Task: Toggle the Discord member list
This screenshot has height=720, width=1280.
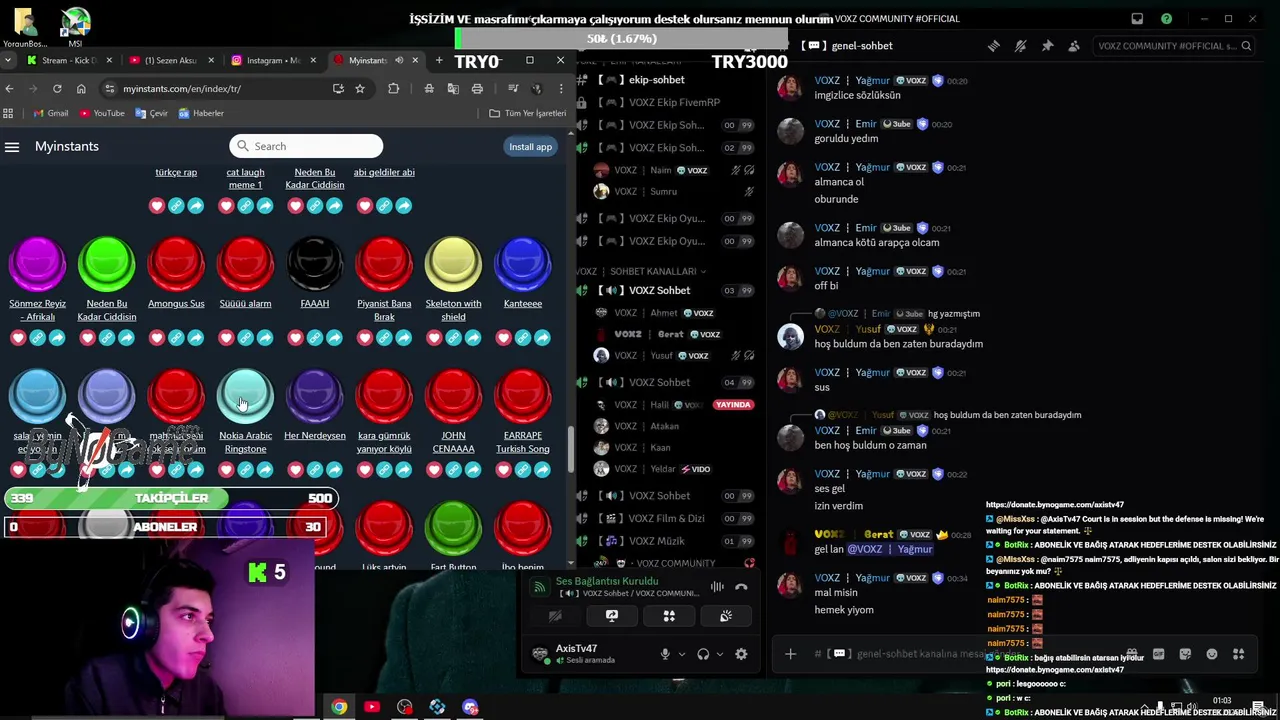Action: (1074, 46)
